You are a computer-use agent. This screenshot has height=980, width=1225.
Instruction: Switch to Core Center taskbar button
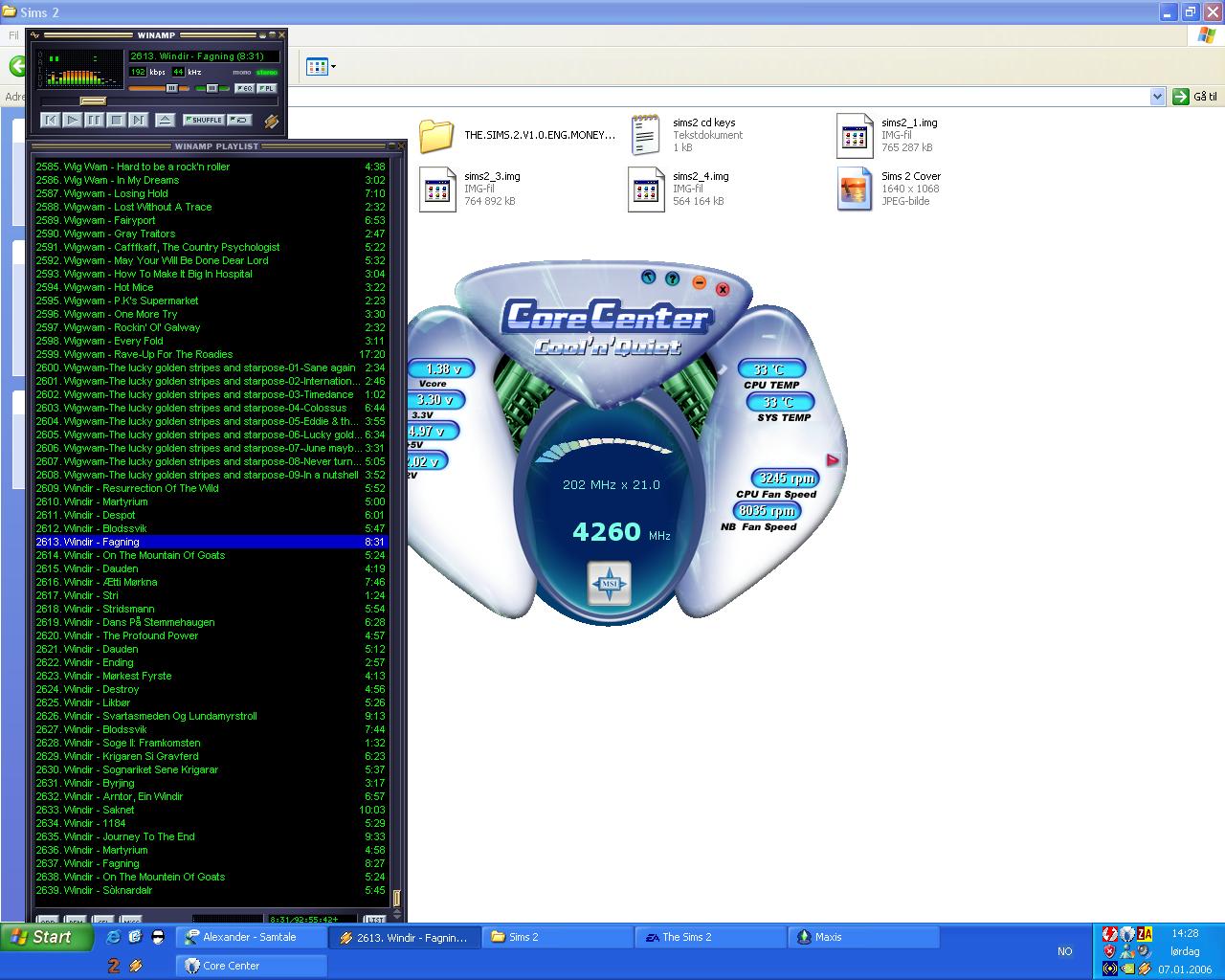coord(250,966)
